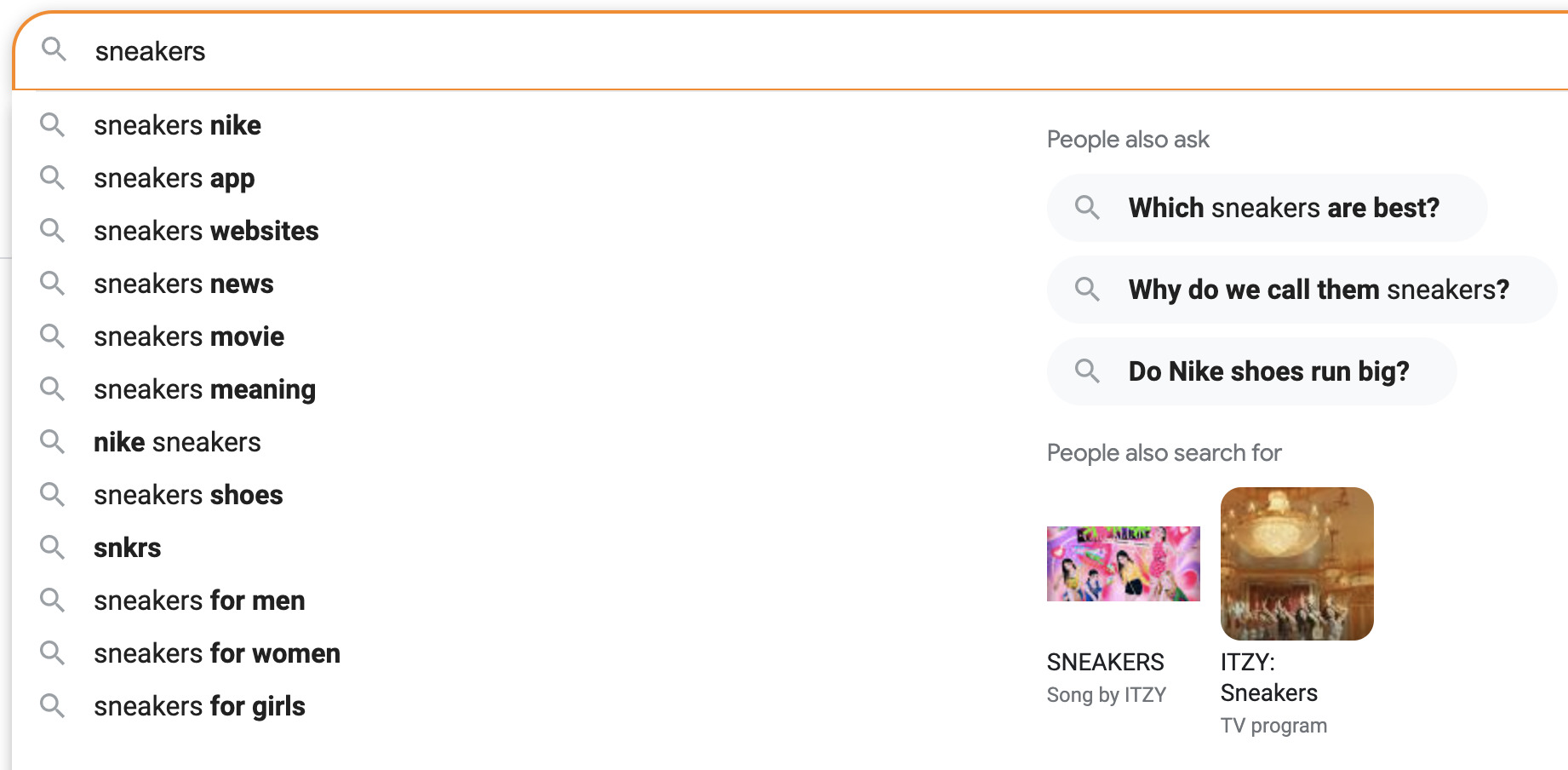The height and width of the screenshot is (770, 1568).
Task: Click the magnifier icon beside 'sneakers for girls'
Action: coord(53,706)
